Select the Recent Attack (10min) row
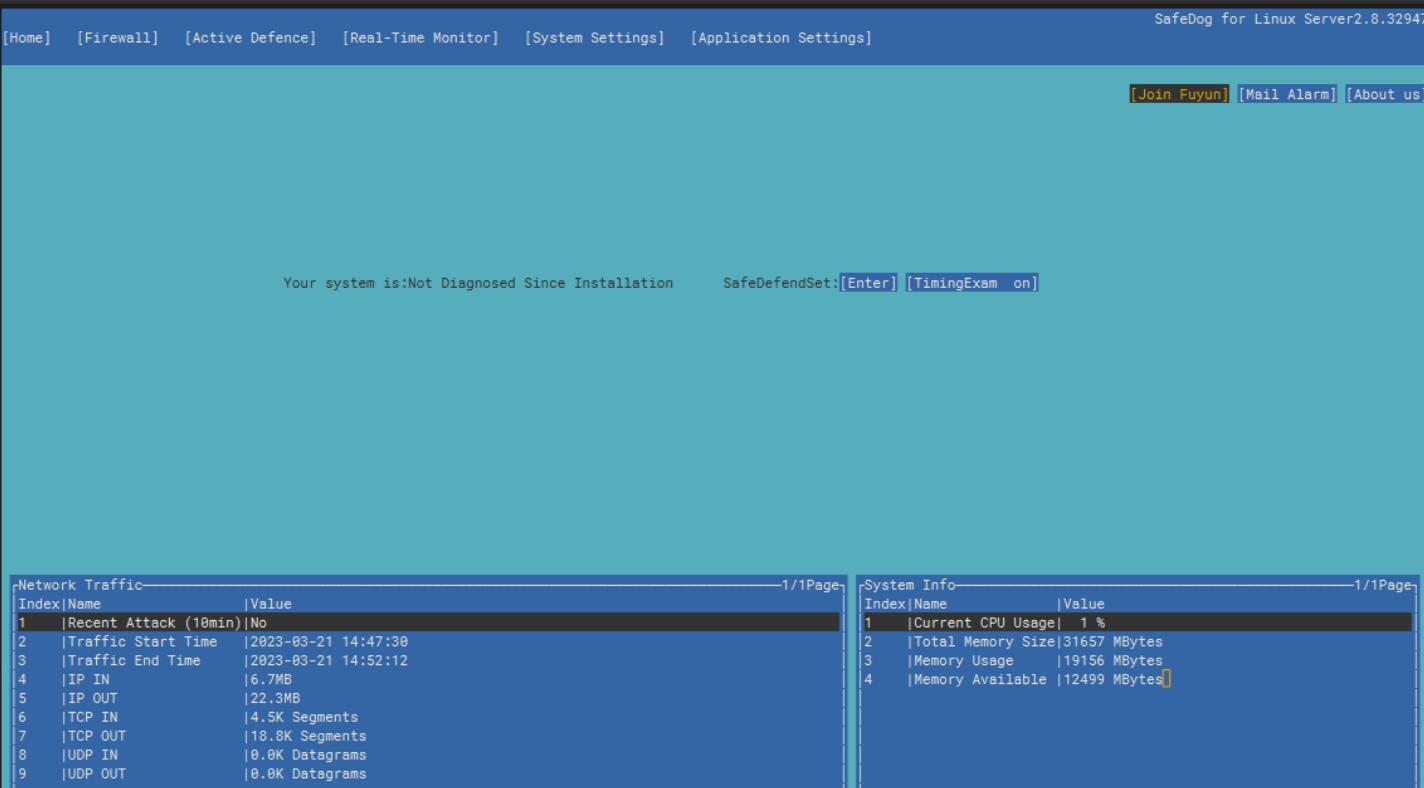 [428, 623]
